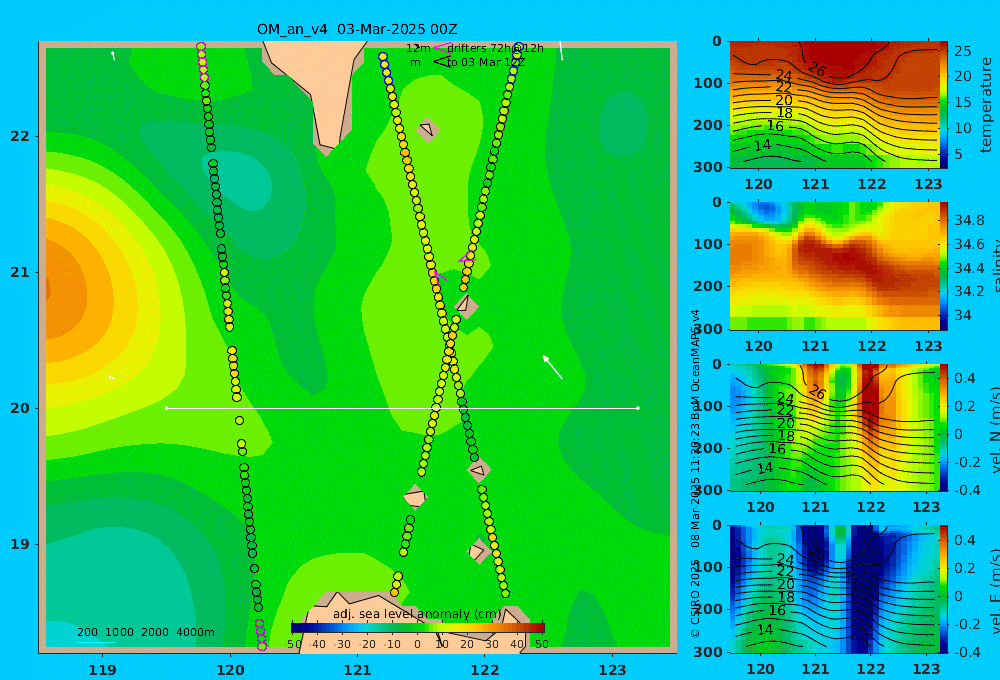Click the vertical CSIRO BoM OceanMAPS copyright text
The image size is (1000, 680).
(x=695, y=473)
